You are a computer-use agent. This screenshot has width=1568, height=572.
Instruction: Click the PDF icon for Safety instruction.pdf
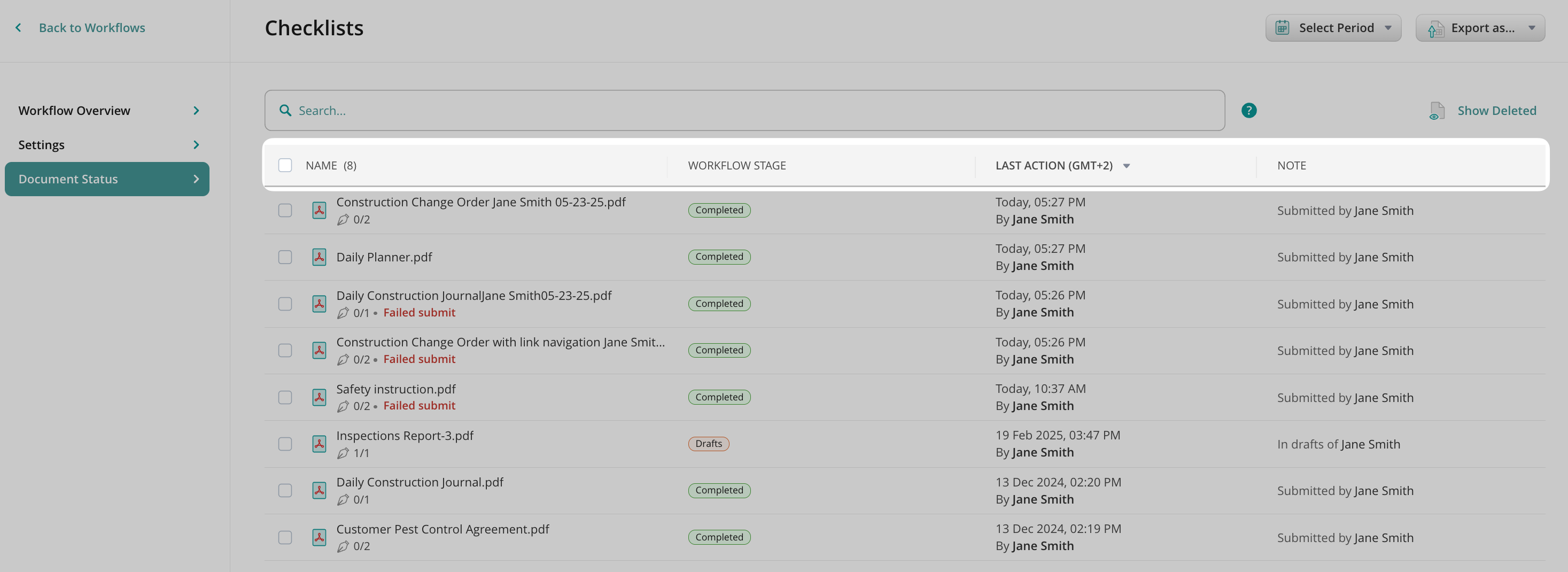(x=319, y=397)
